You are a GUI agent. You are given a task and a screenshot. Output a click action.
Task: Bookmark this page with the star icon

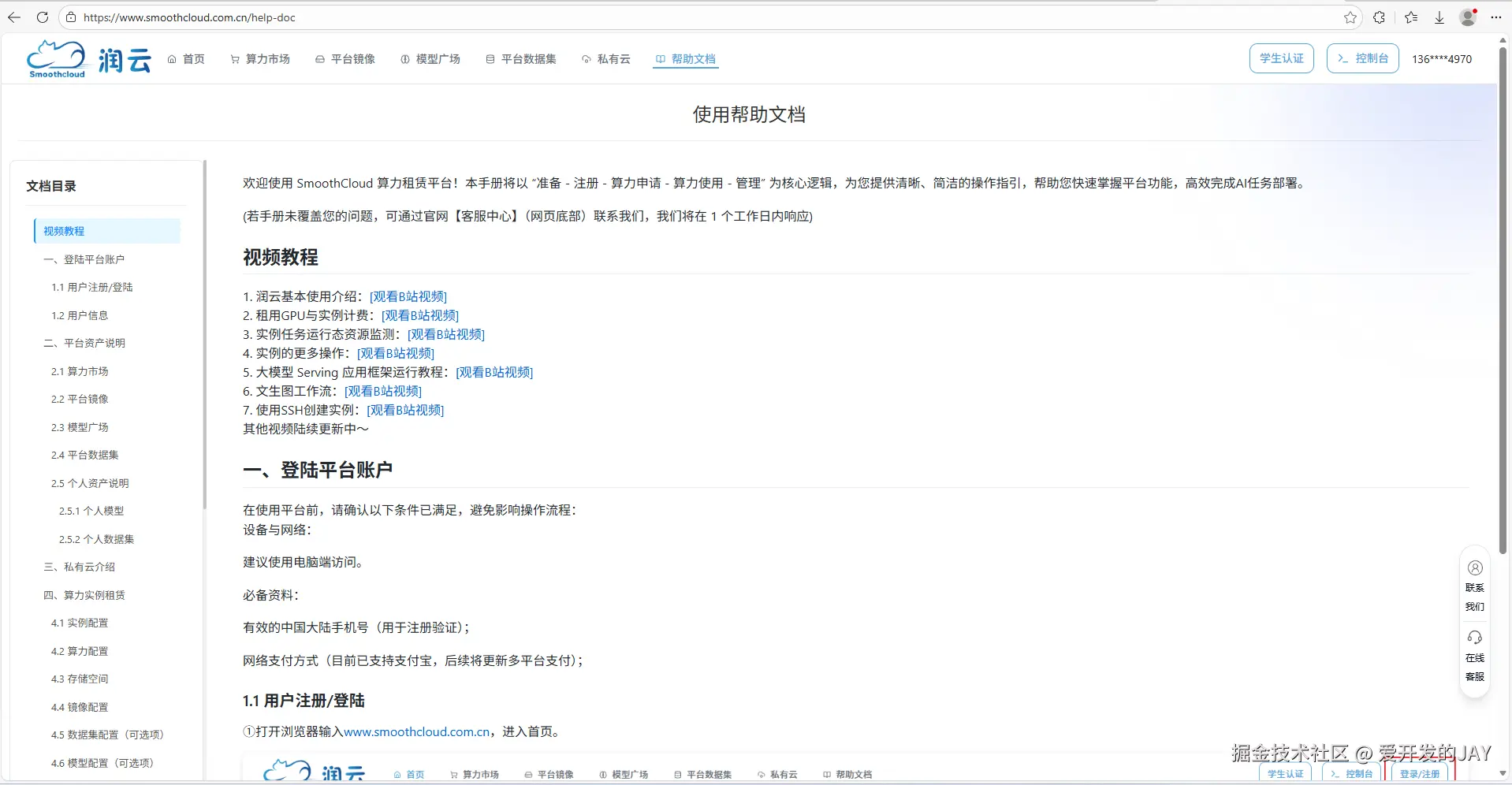[1350, 17]
